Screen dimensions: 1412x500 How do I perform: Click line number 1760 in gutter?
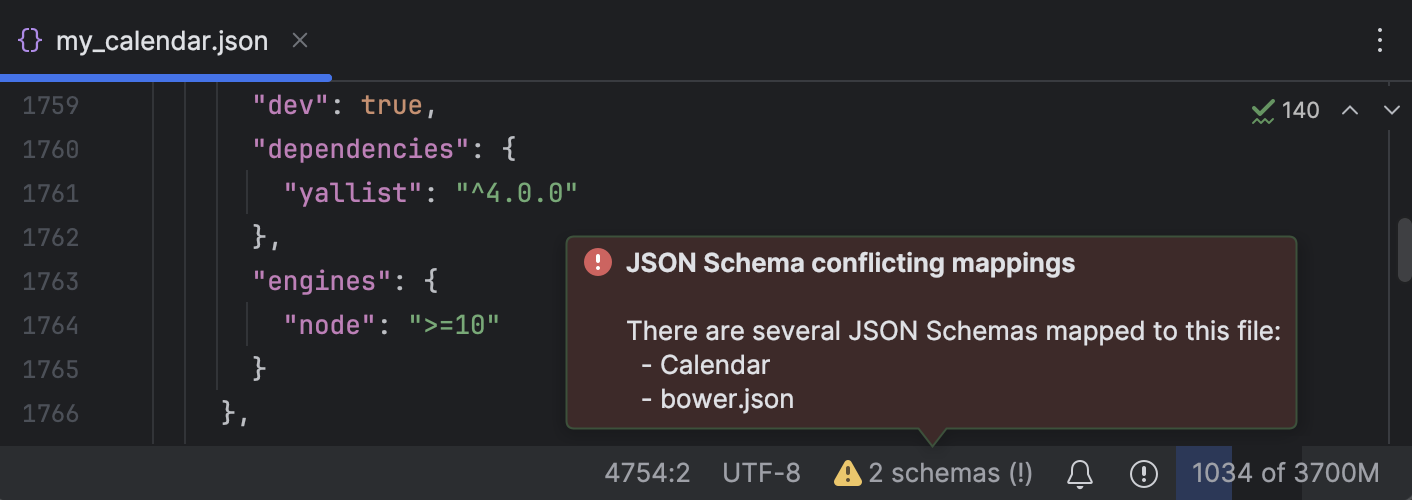(51, 150)
